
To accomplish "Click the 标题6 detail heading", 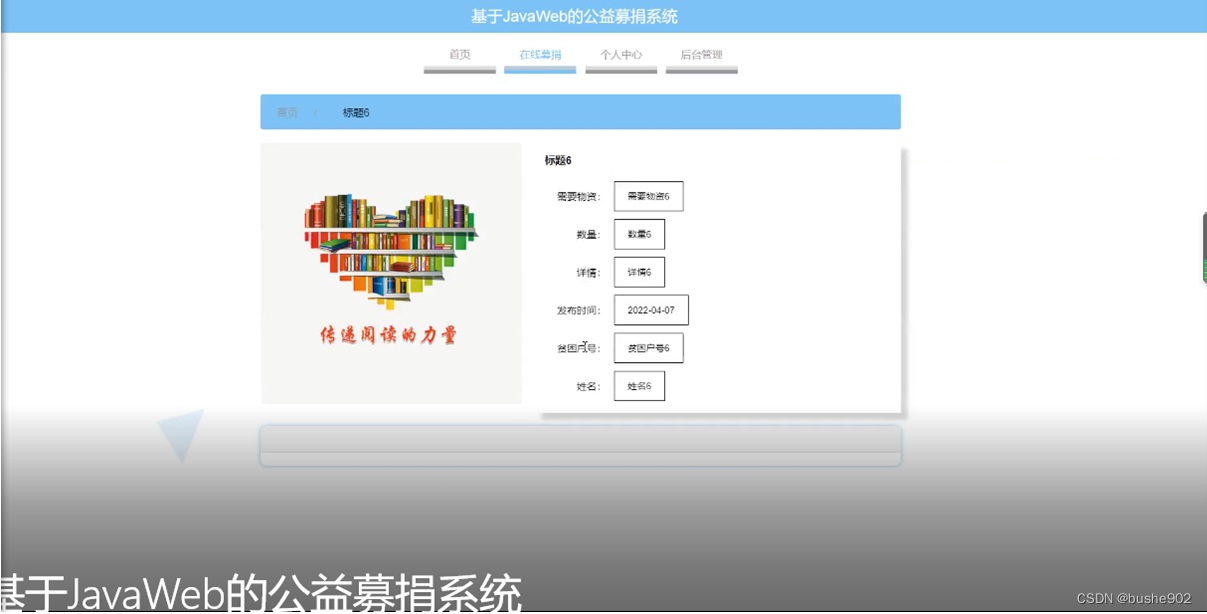I will pyautogui.click(x=557, y=160).
